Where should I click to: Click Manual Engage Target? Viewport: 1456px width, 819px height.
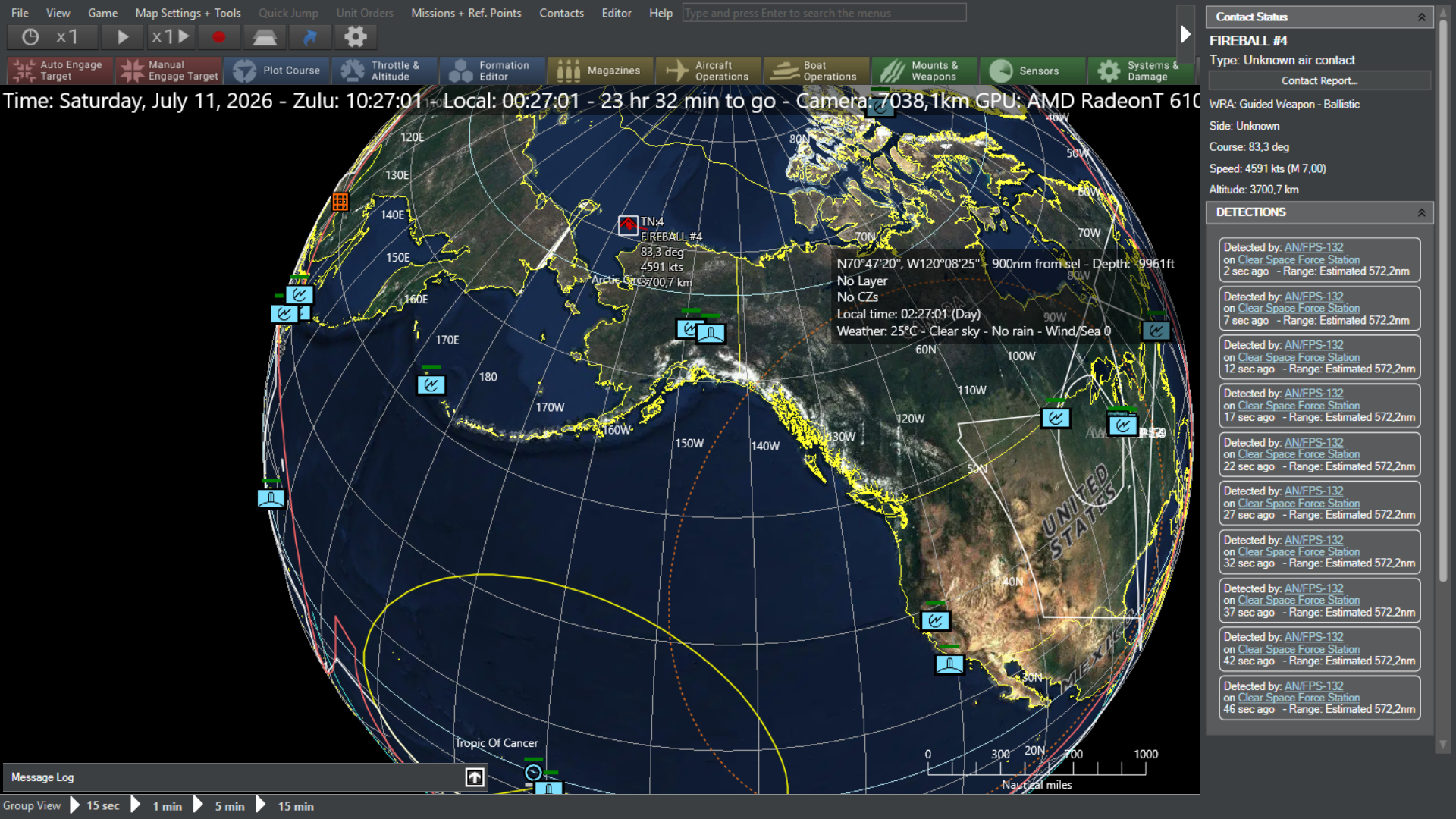point(168,71)
